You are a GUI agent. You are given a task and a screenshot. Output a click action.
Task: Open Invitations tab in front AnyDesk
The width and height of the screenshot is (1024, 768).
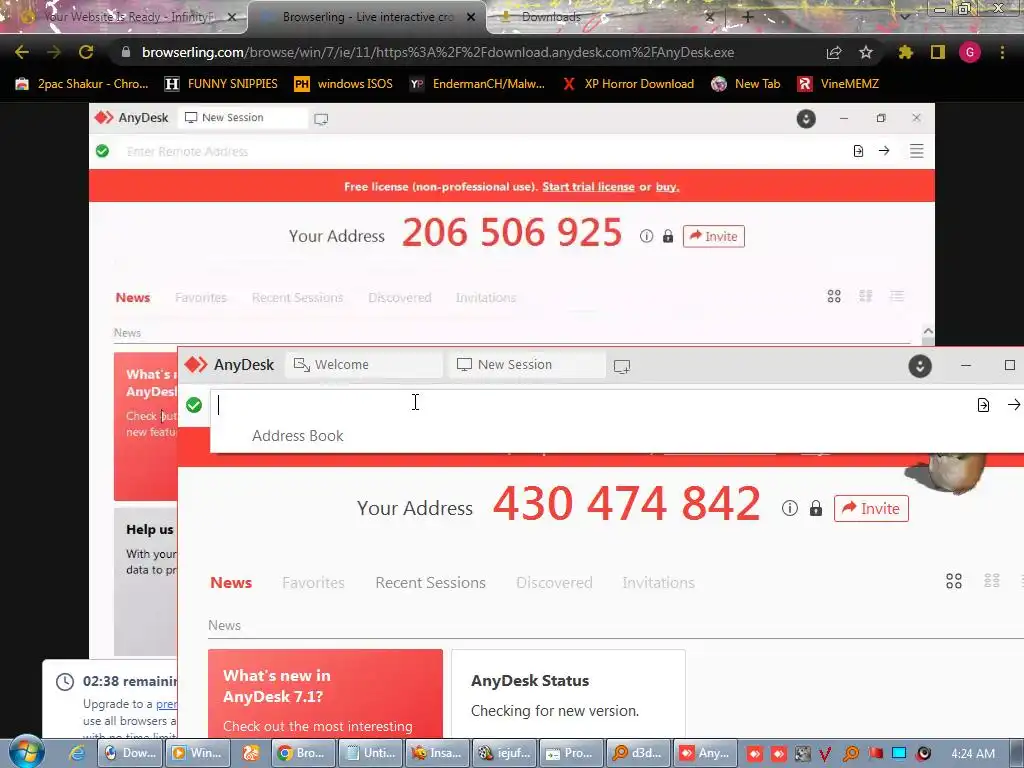pyautogui.click(x=658, y=583)
